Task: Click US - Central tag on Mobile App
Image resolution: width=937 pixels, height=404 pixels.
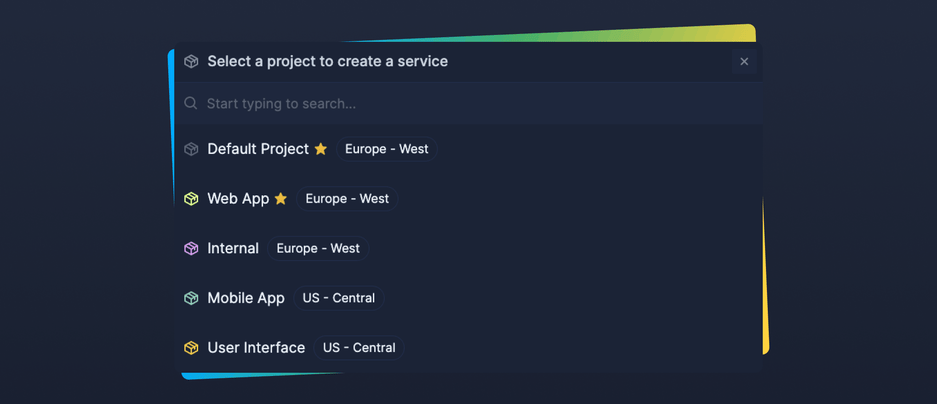Action: (339, 298)
